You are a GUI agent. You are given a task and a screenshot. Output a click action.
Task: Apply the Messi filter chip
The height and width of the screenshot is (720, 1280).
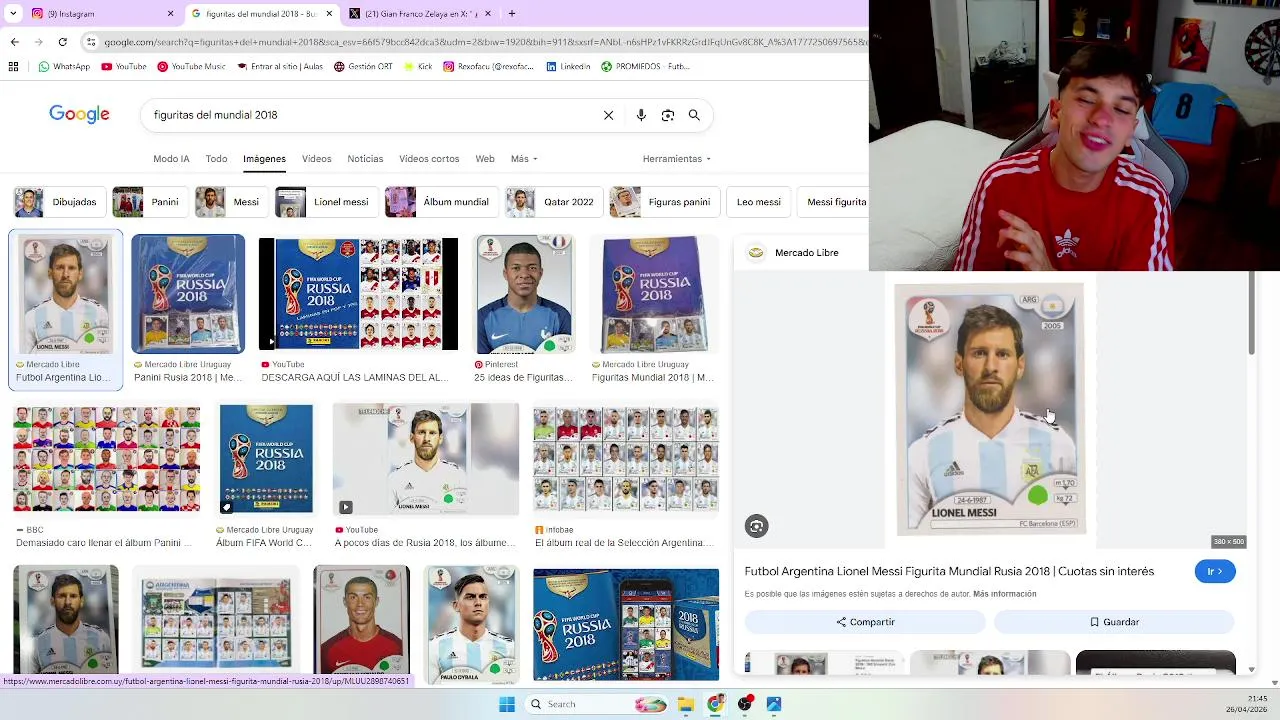point(230,202)
